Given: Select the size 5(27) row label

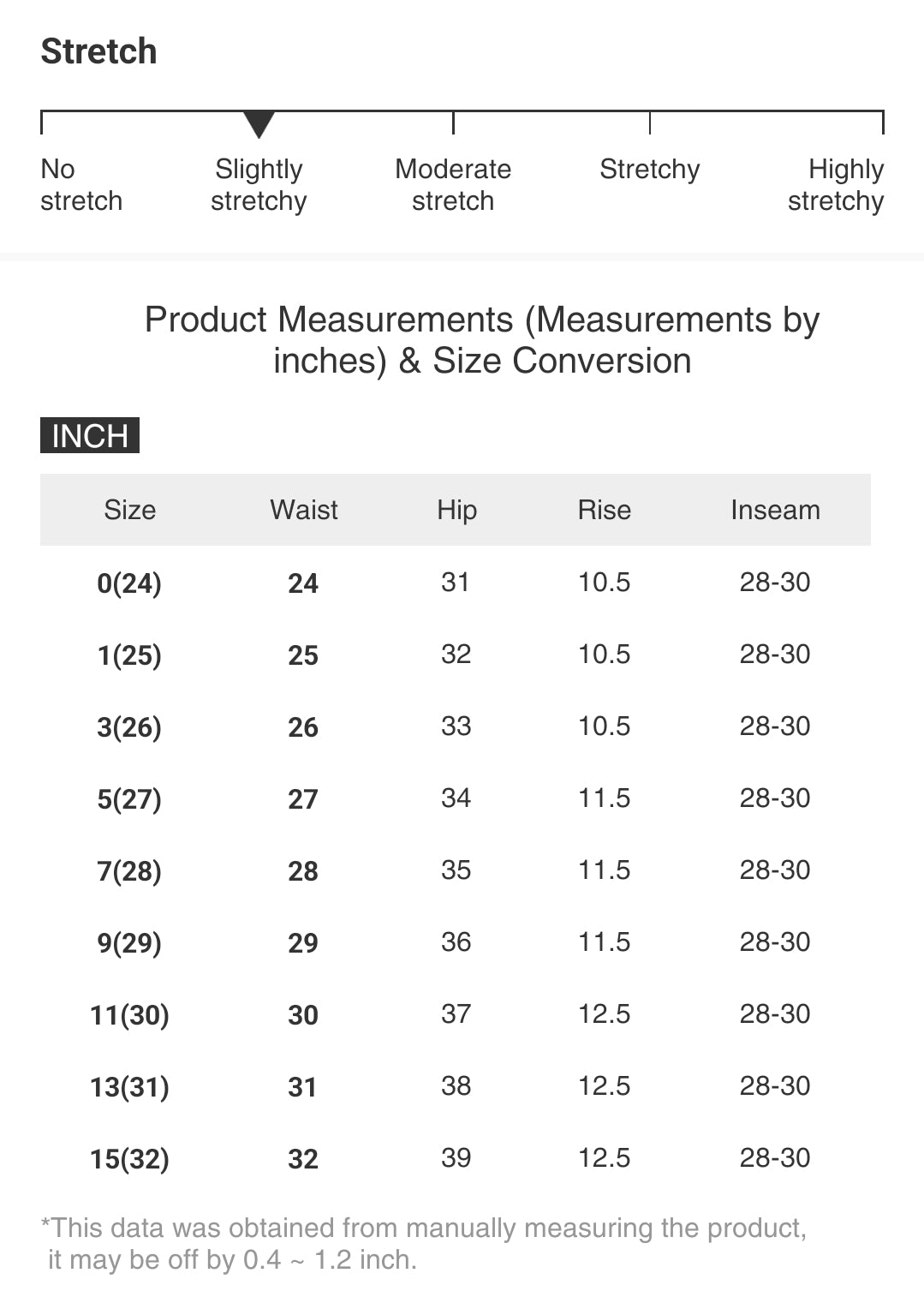Looking at the screenshot, I should [129, 799].
